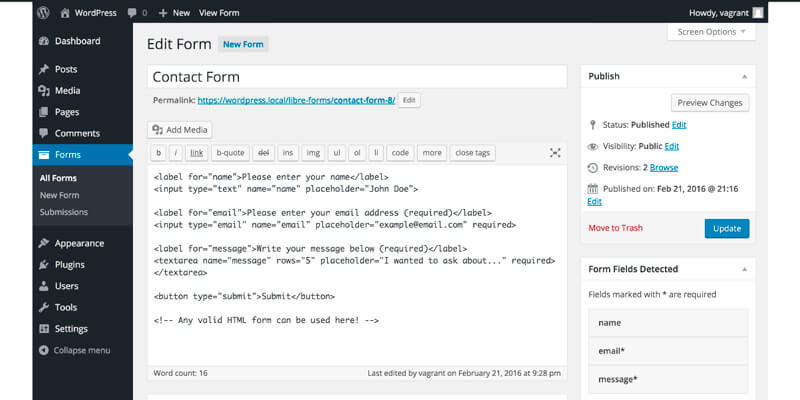Open the Appearance menu in the sidebar

[79, 243]
